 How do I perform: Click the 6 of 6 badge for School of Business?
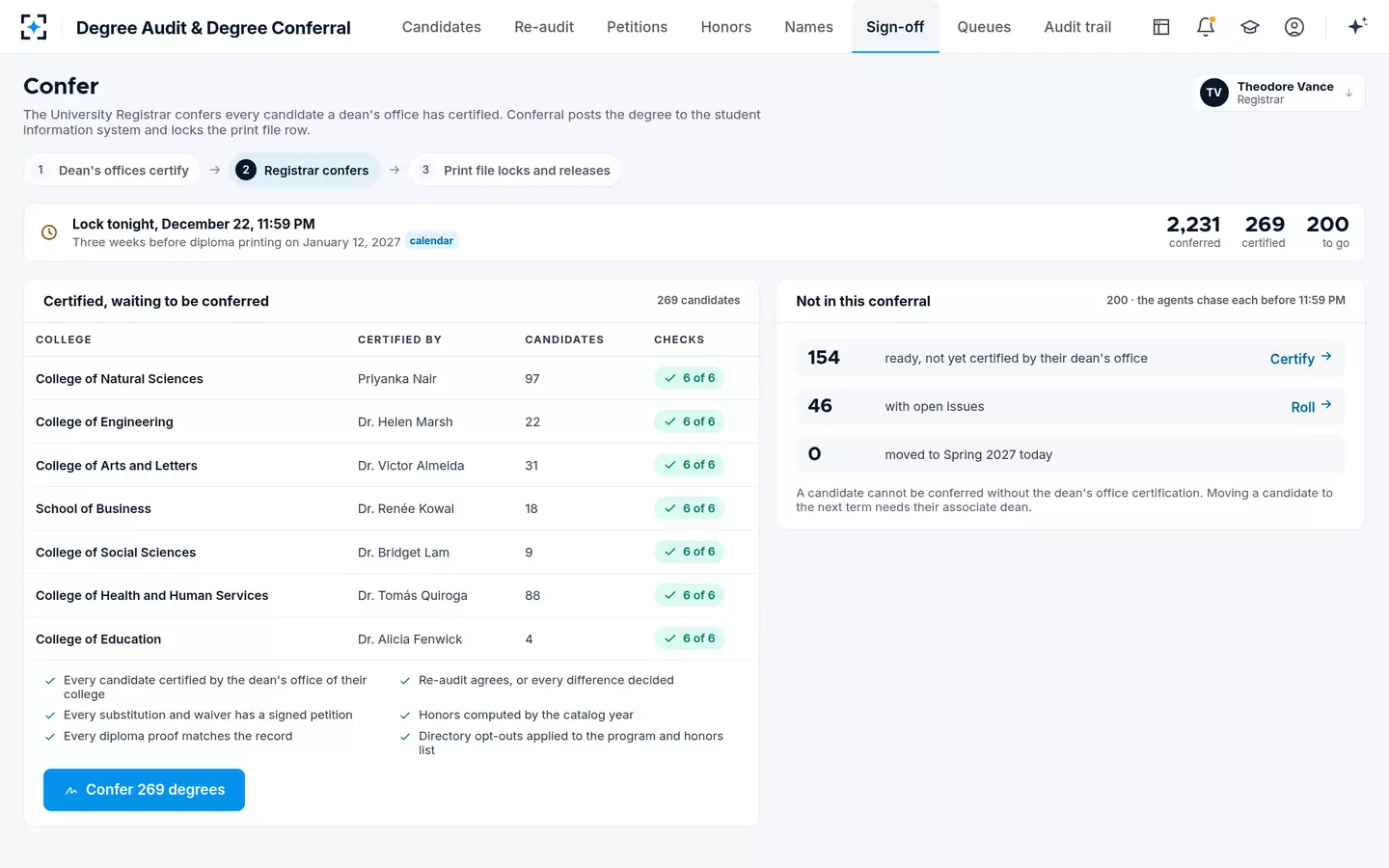coord(689,508)
